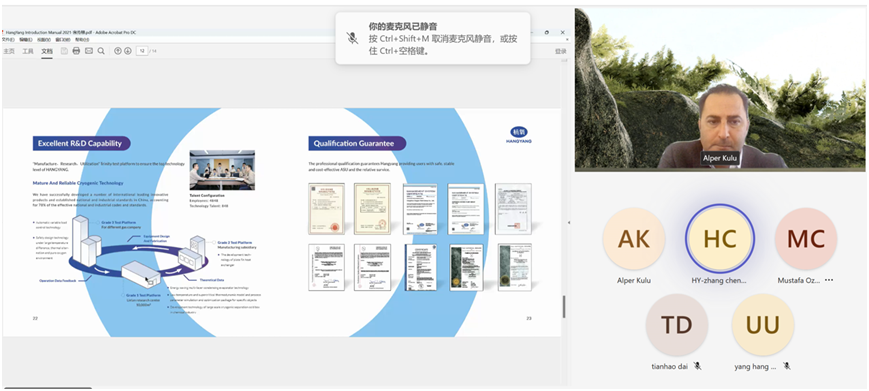Screen dimensions: 869x391
Task: Click the PDF vertical scrollbar handle
Action: [564, 306]
